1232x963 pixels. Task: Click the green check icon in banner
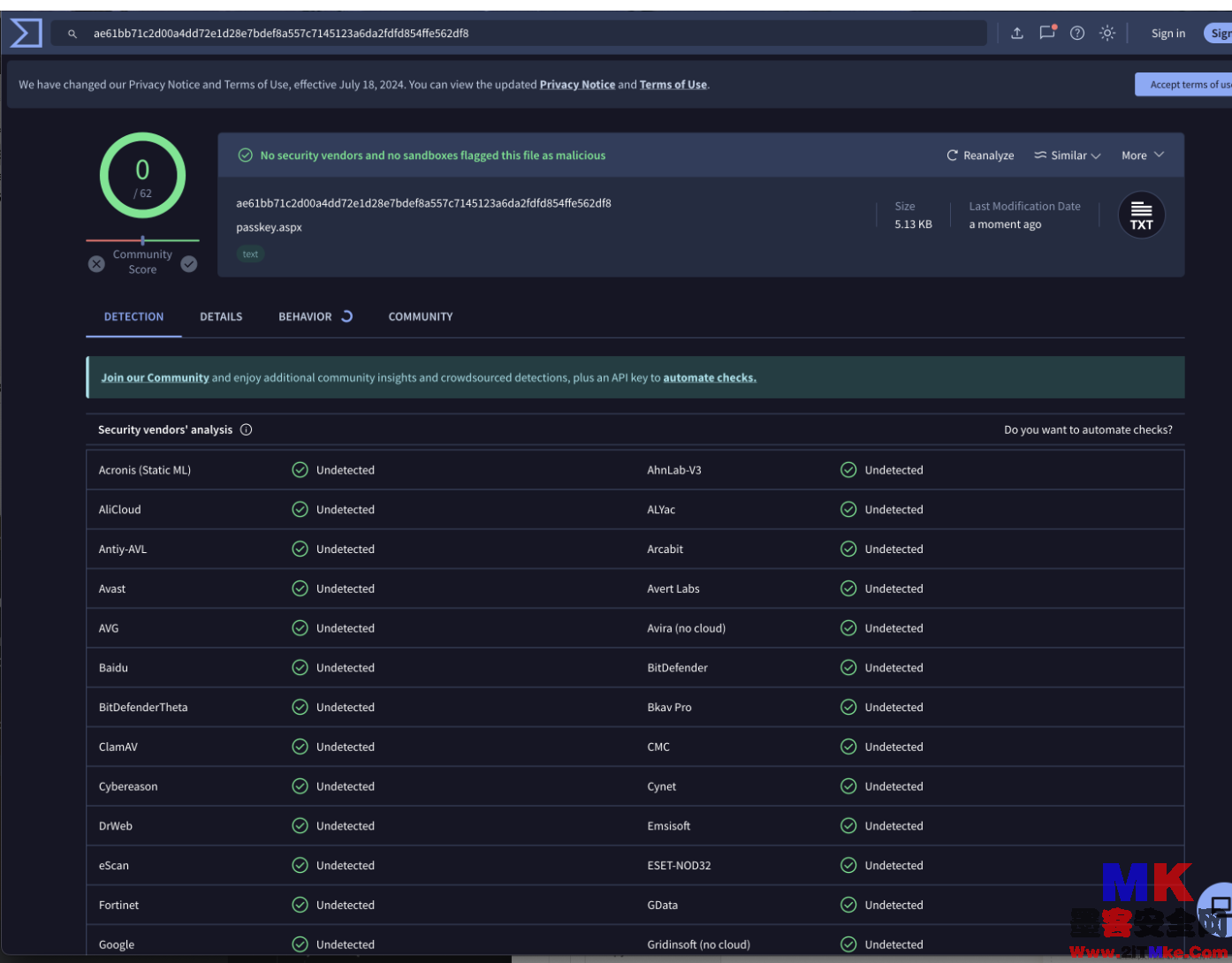[x=246, y=155]
